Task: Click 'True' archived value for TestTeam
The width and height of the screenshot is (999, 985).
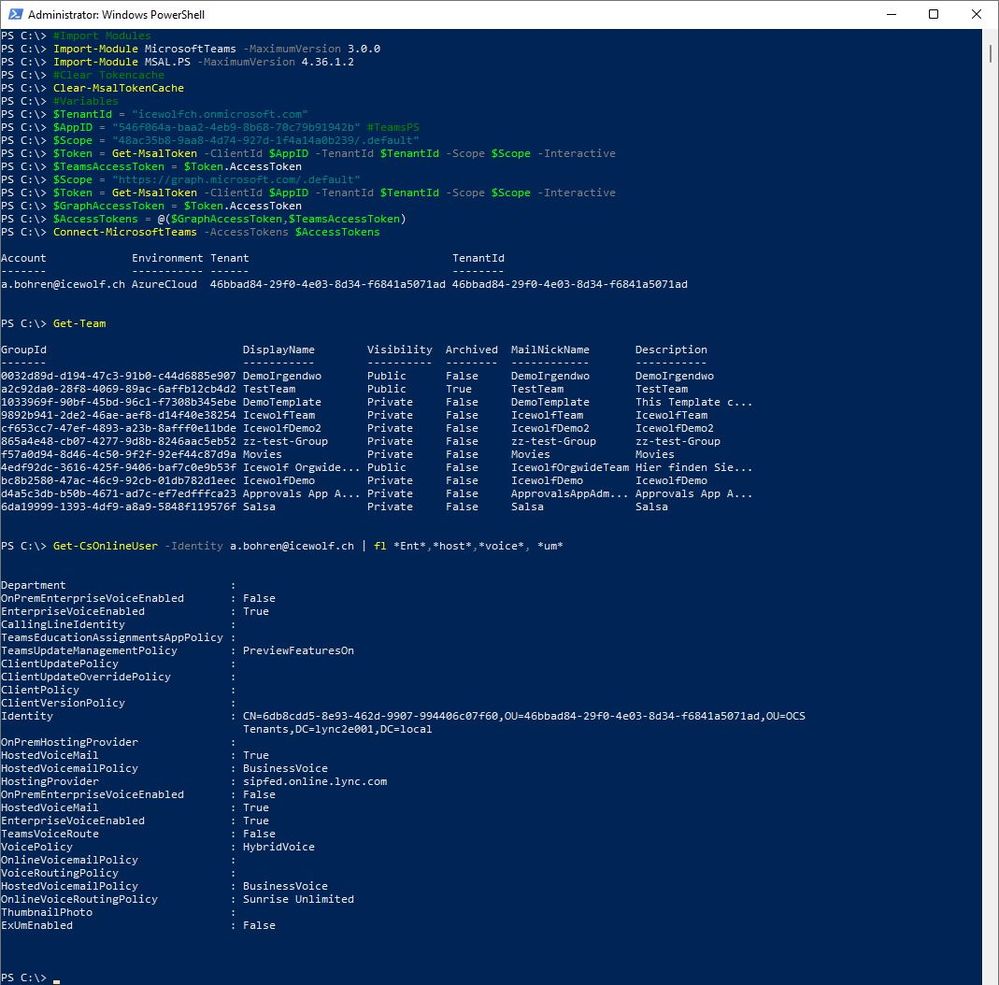Action: (x=459, y=389)
